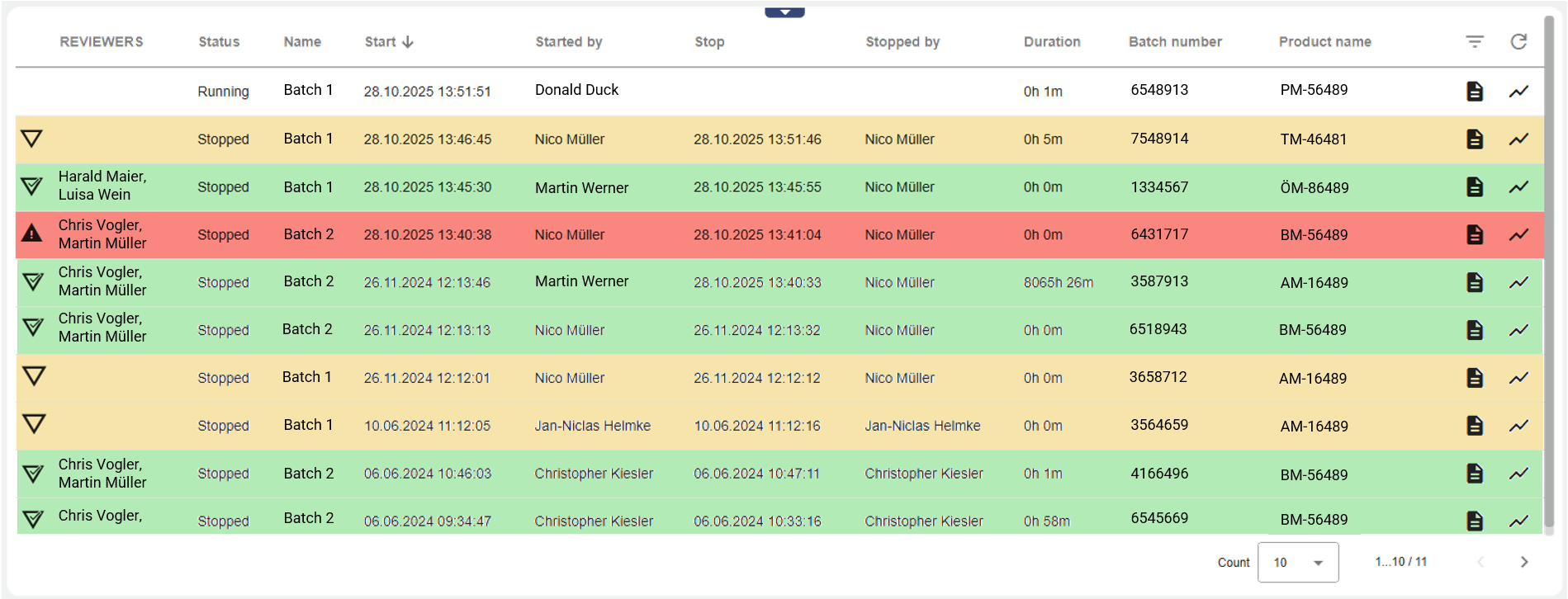This screenshot has height=599, width=1568.
Task: Click the refresh icon in table header
Action: pyautogui.click(x=1518, y=41)
